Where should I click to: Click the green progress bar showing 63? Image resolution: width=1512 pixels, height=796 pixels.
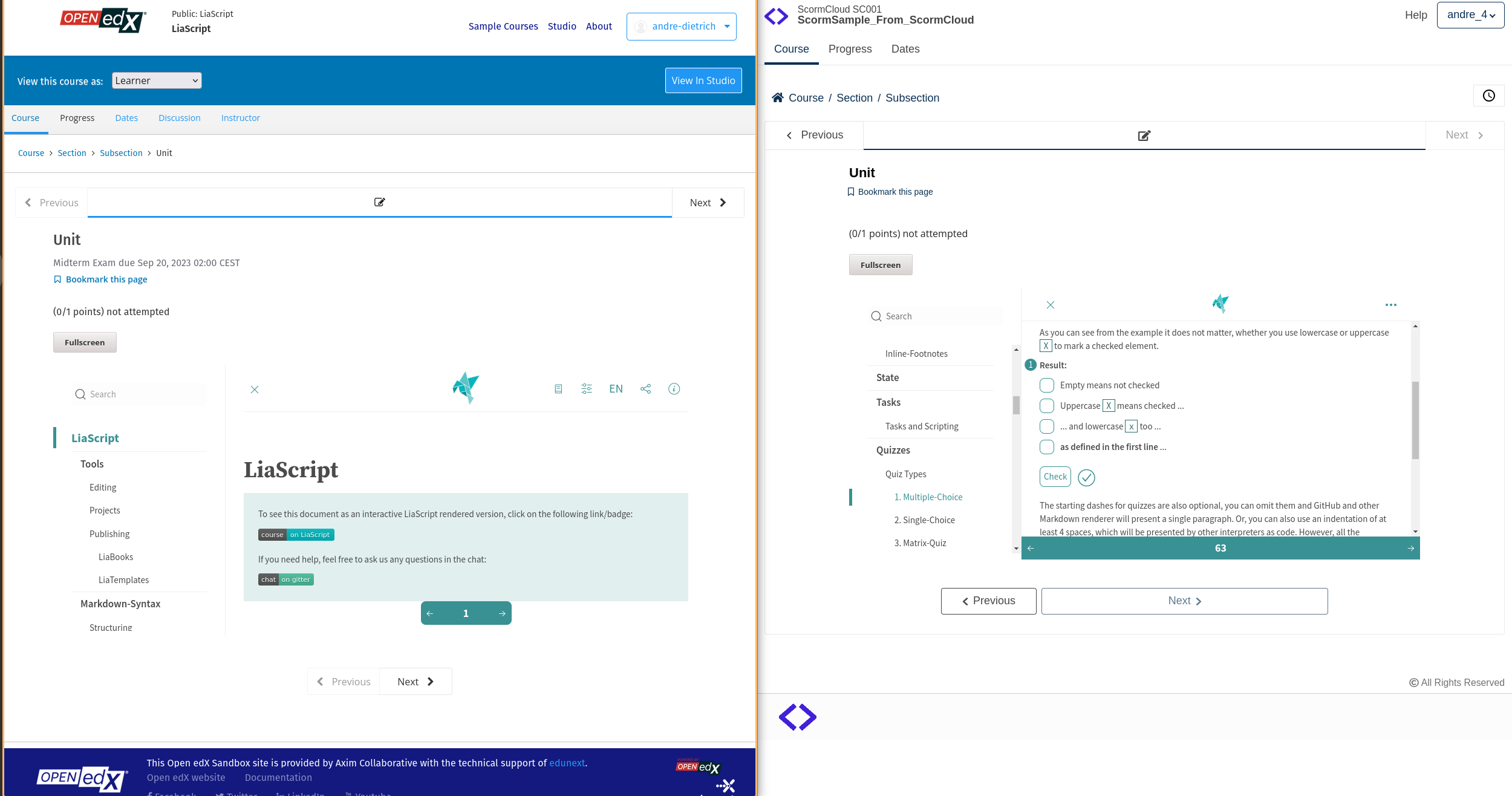[1220, 548]
